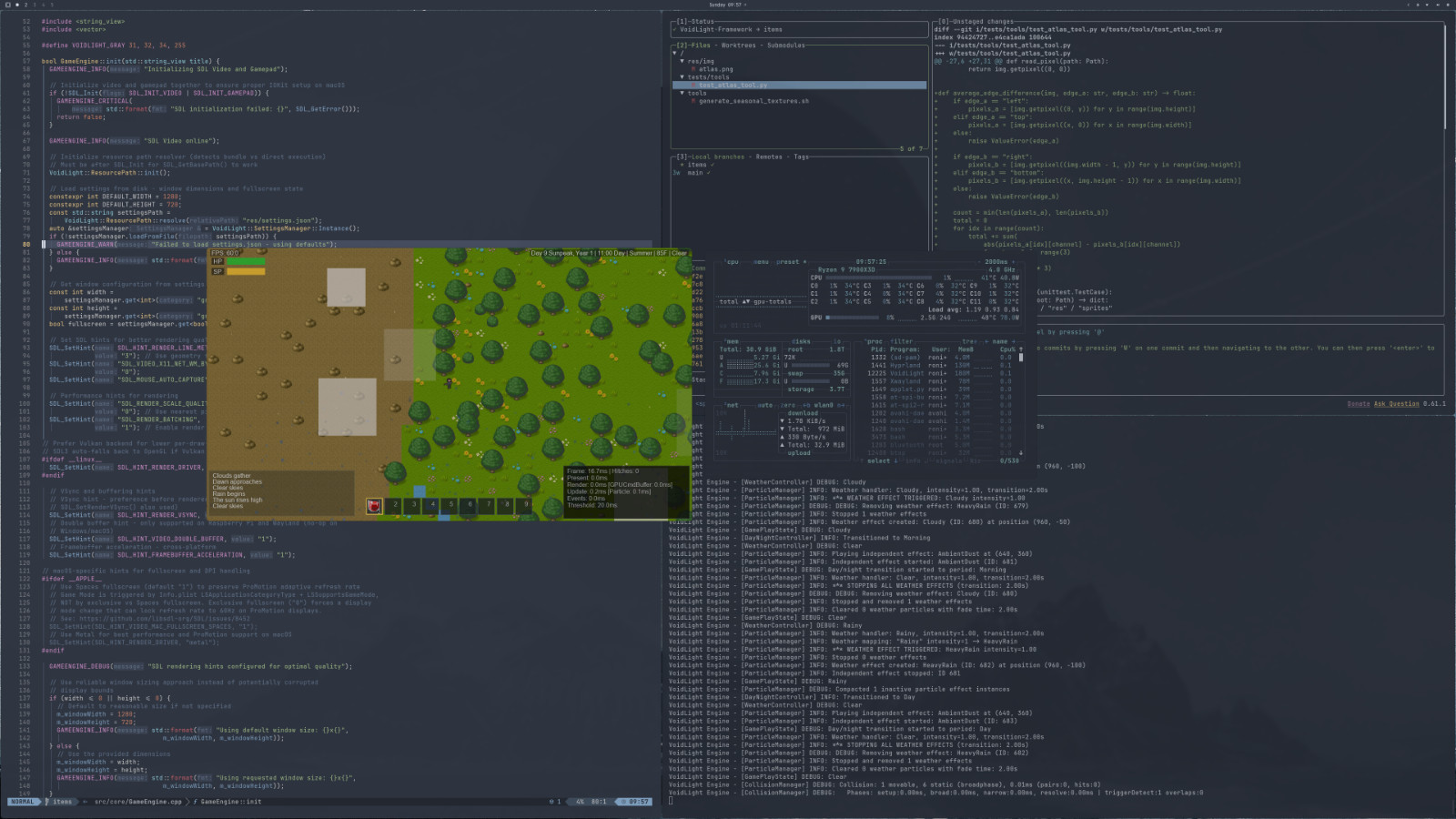Collapse the root '/' folder in lazygit files

pos(674,53)
